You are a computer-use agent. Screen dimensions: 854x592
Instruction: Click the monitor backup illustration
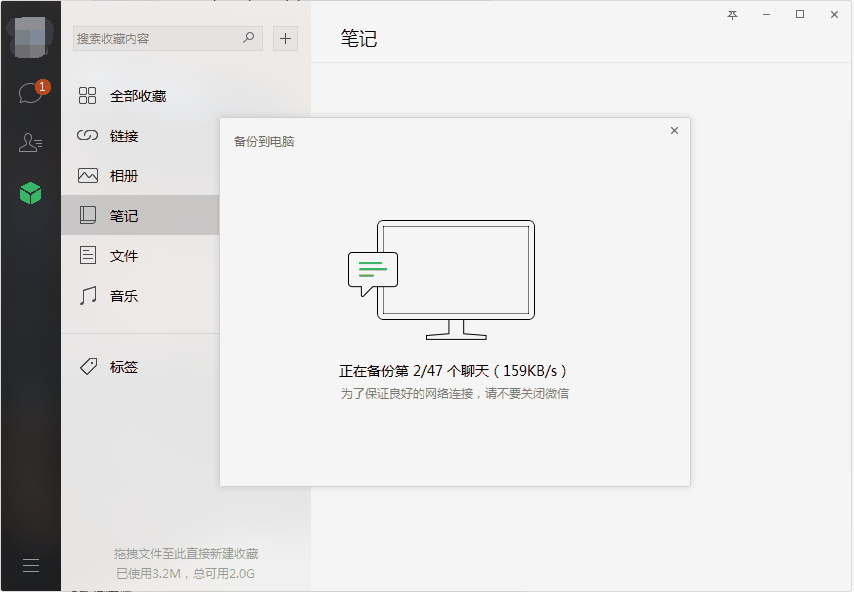click(441, 280)
